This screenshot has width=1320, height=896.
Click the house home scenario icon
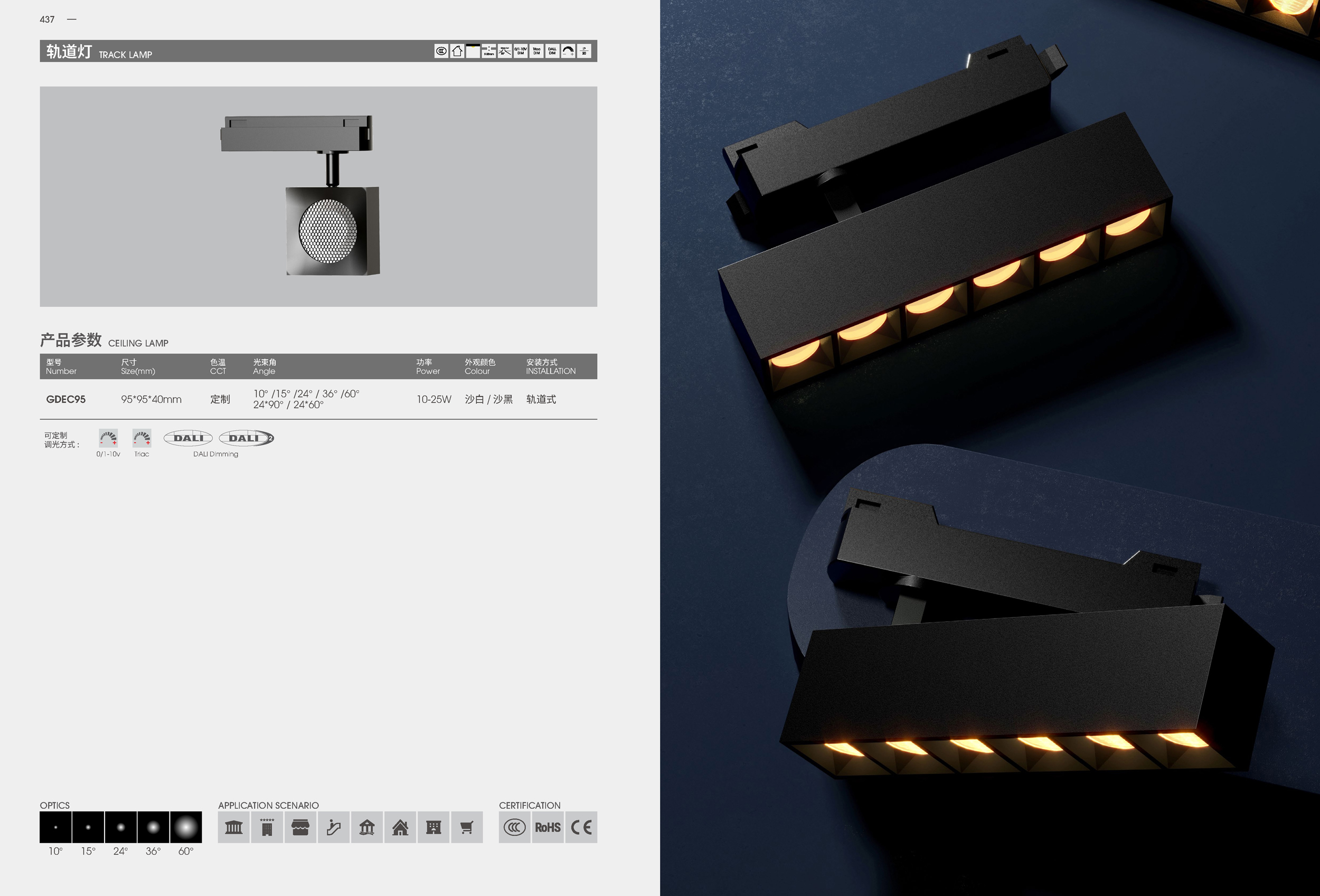coord(400,827)
